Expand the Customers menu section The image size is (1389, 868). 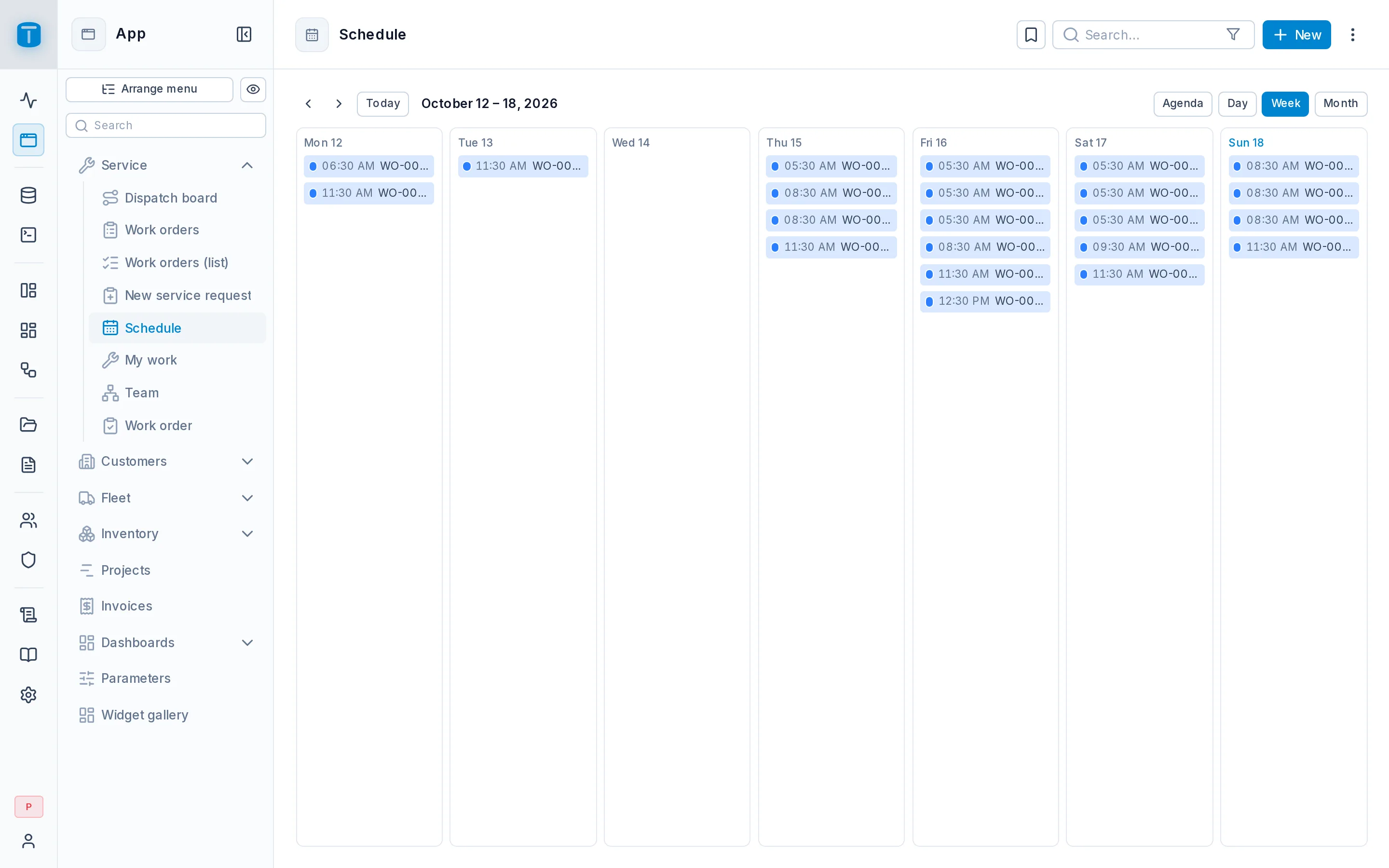pos(247,461)
